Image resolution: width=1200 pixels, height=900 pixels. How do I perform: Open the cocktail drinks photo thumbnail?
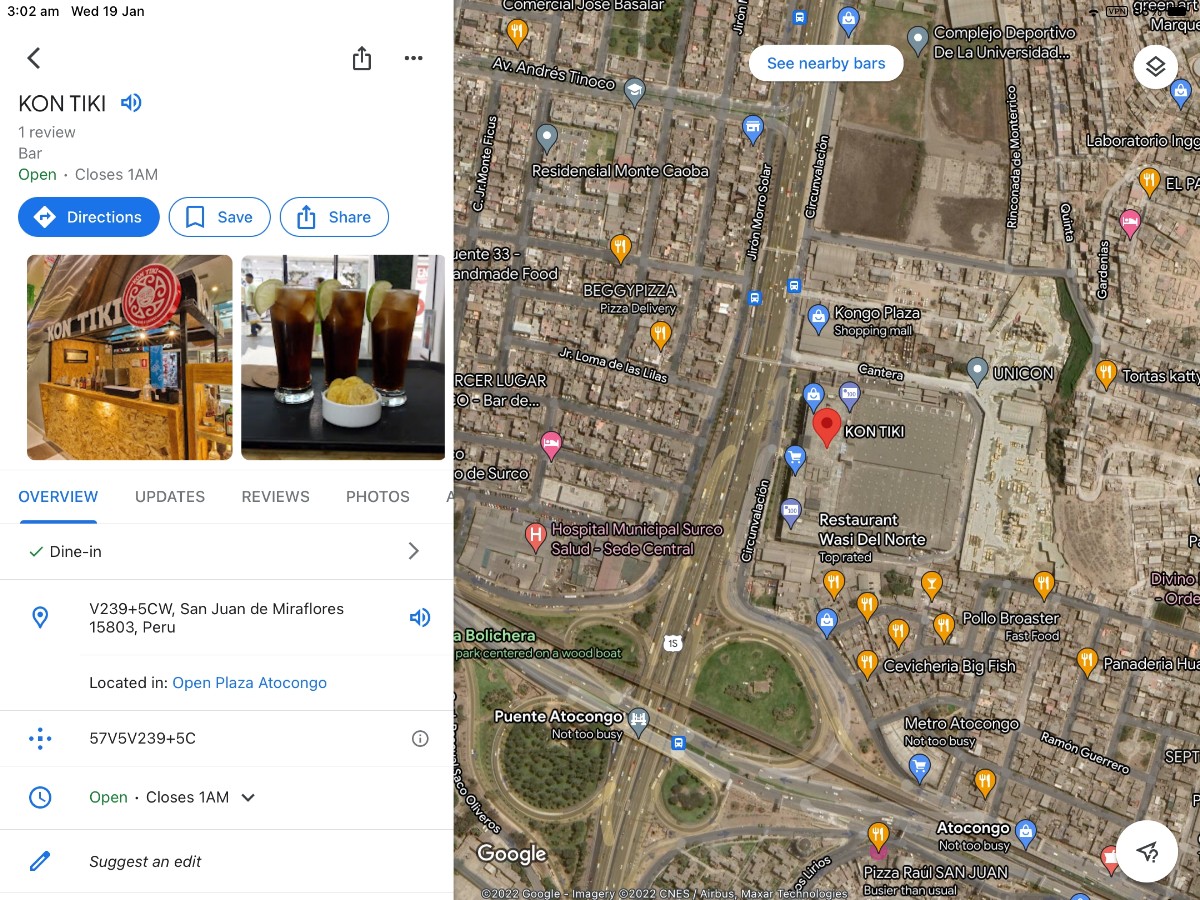pos(343,357)
